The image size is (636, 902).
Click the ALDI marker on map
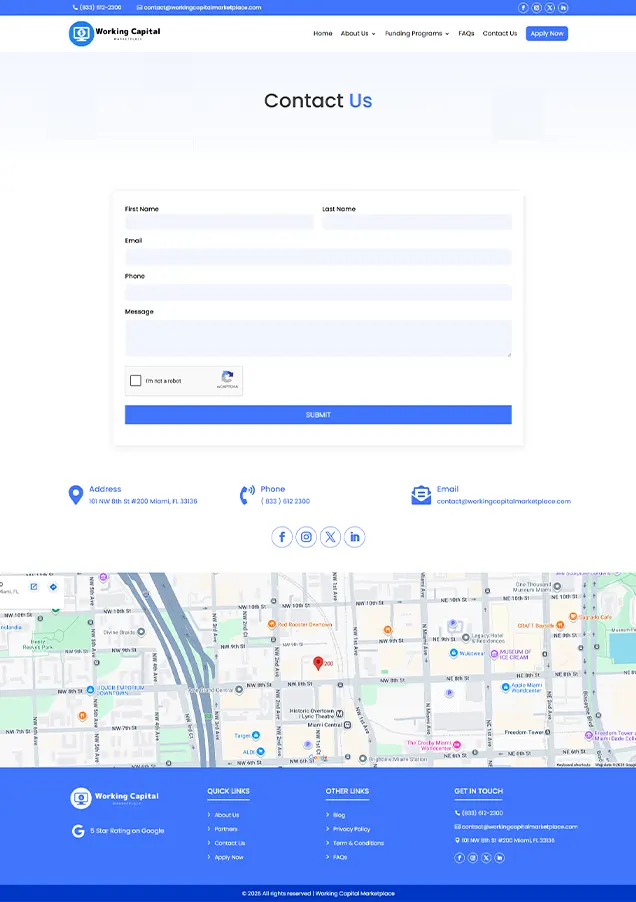(260, 751)
